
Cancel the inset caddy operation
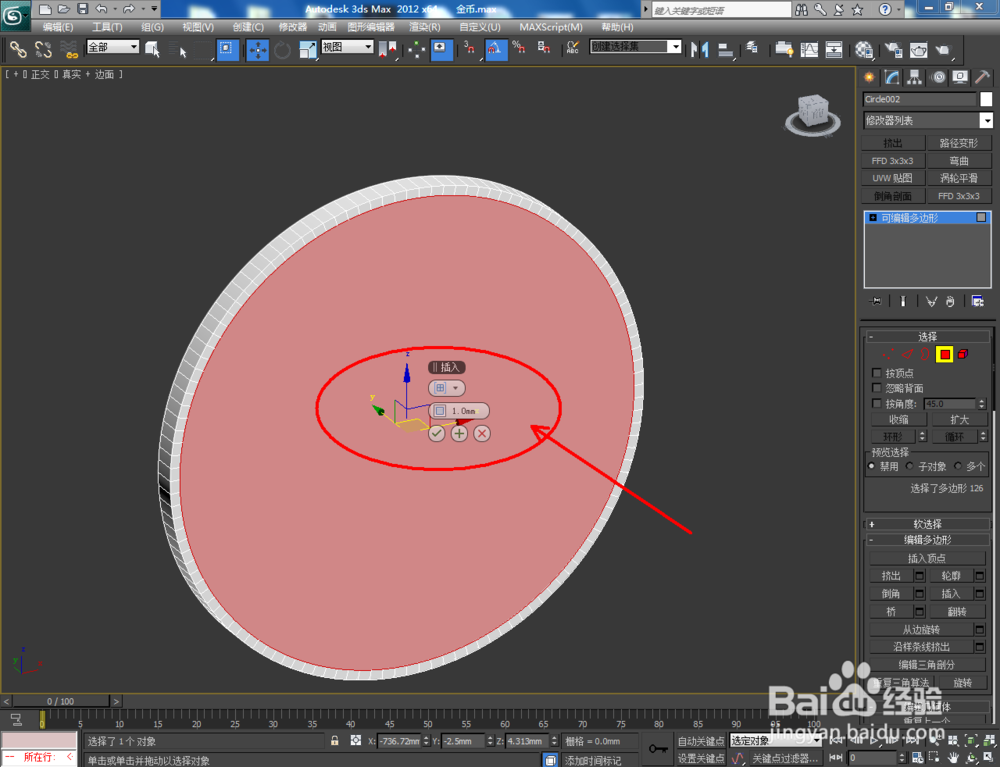tap(482, 434)
